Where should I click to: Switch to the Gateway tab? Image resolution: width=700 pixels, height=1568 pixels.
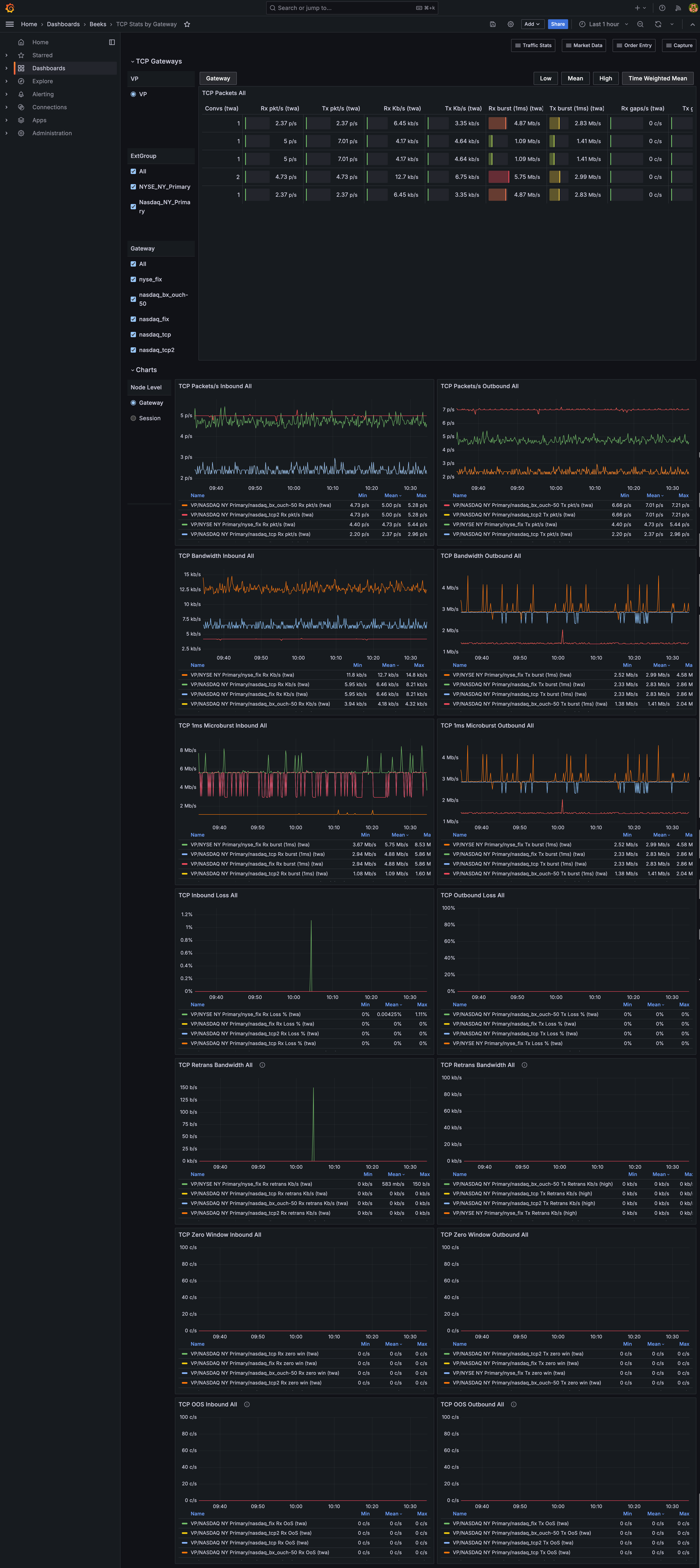coord(218,79)
